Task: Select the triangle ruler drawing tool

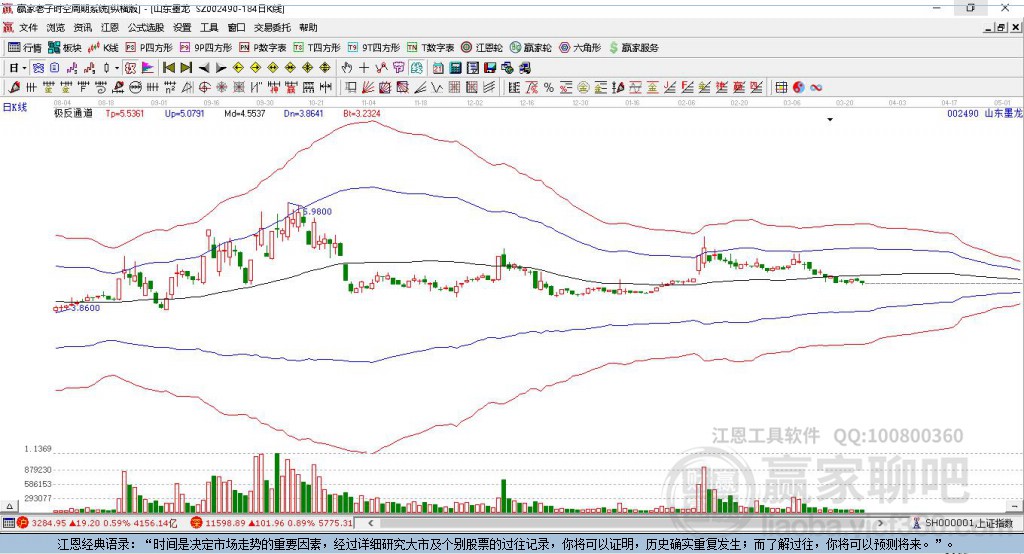Action: click(187, 87)
